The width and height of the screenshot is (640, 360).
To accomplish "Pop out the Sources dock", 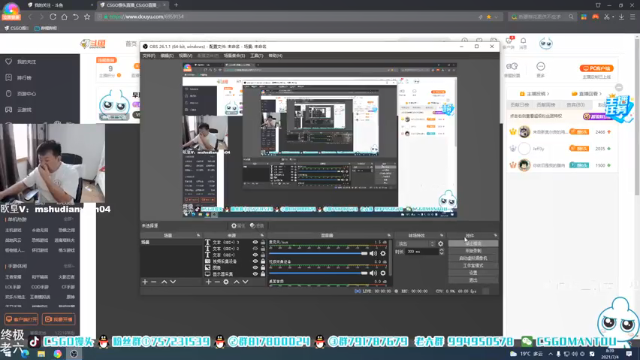I will point(262,236).
